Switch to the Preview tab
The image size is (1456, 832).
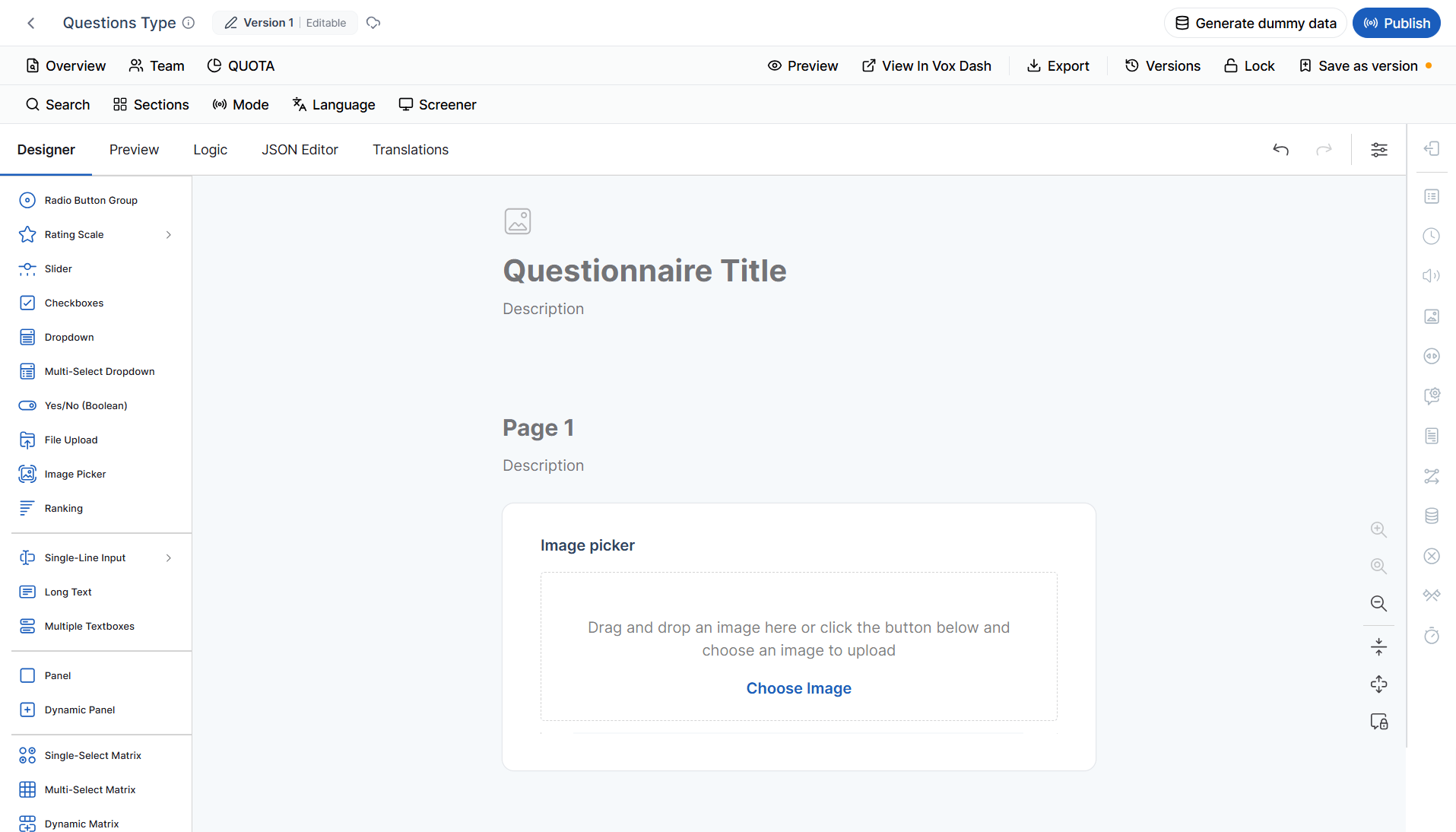tap(134, 150)
